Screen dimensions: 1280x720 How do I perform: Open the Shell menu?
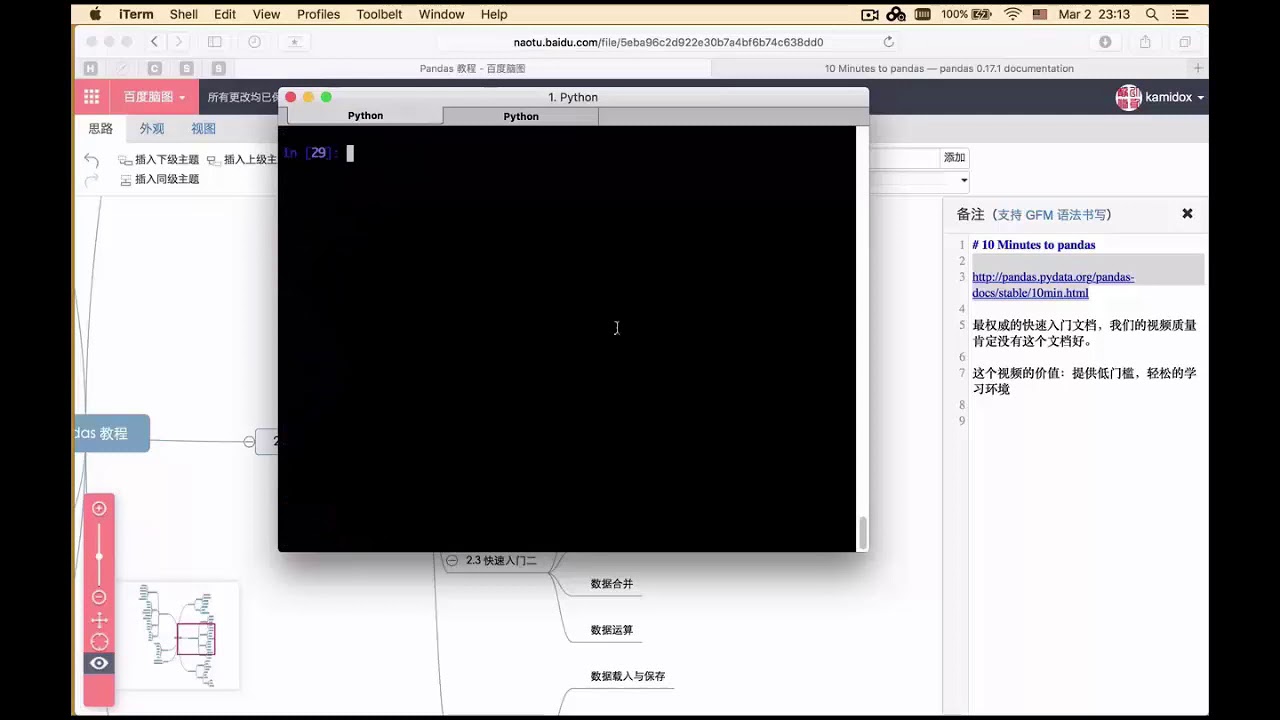184,14
